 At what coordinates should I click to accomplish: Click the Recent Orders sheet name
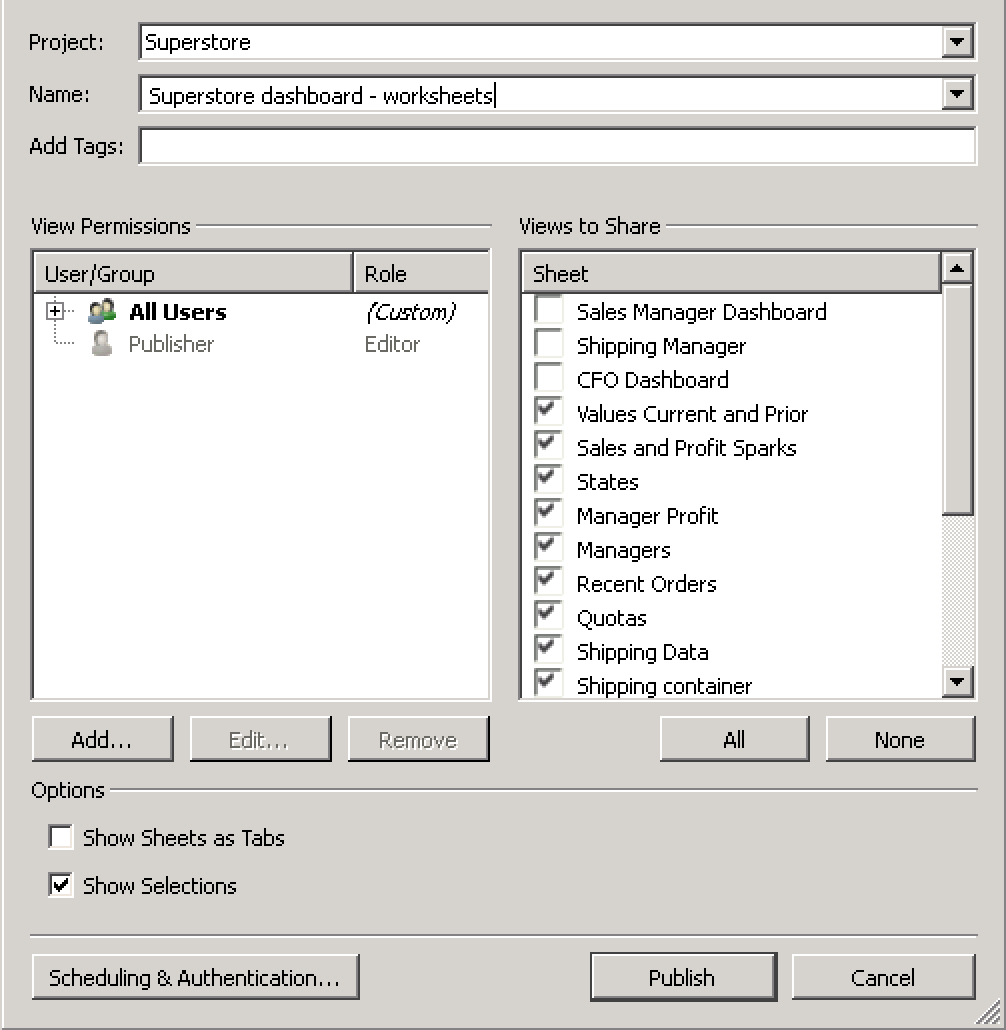click(x=647, y=584)
